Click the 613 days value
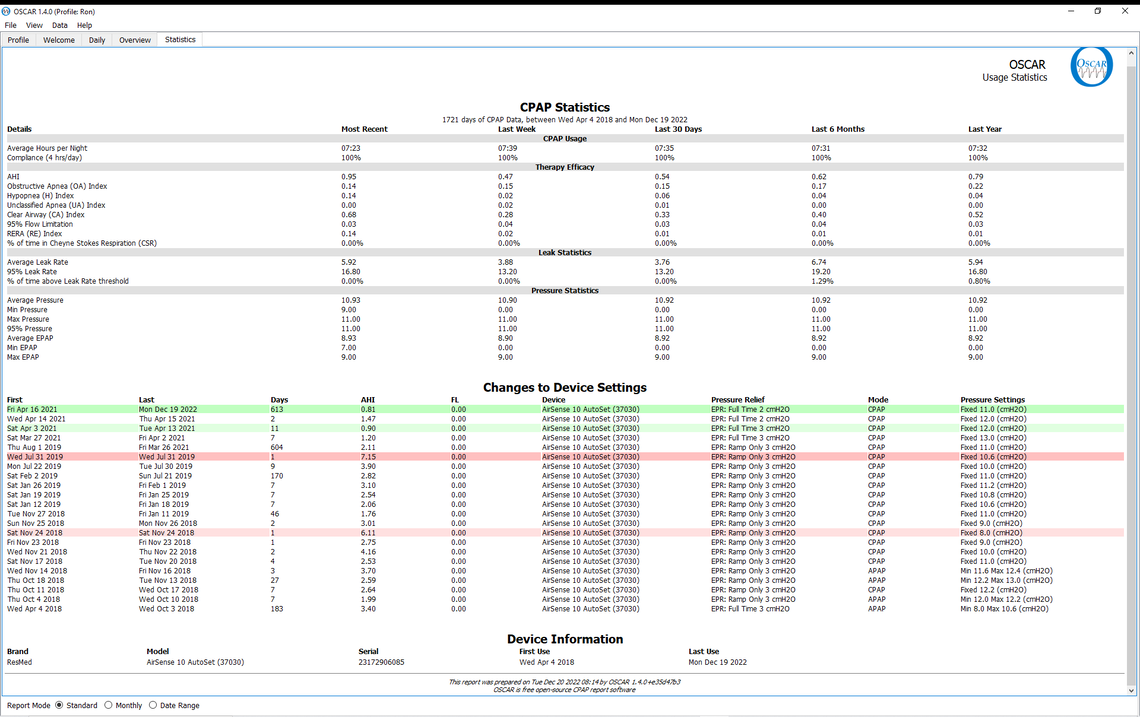The width and height of the screenshot is (1140, 717). coord(277,409)
